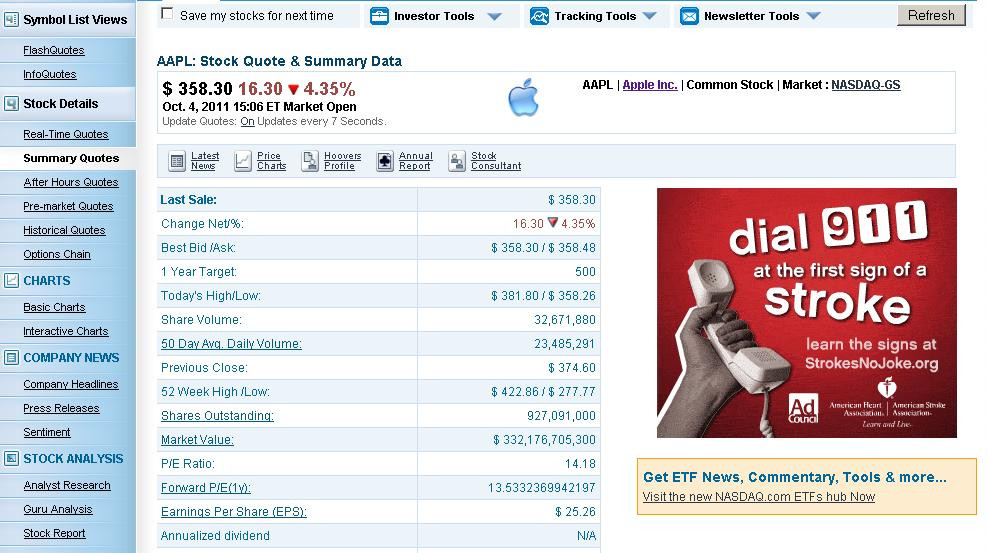Open Guru Analysis

[x=58, y=509]
